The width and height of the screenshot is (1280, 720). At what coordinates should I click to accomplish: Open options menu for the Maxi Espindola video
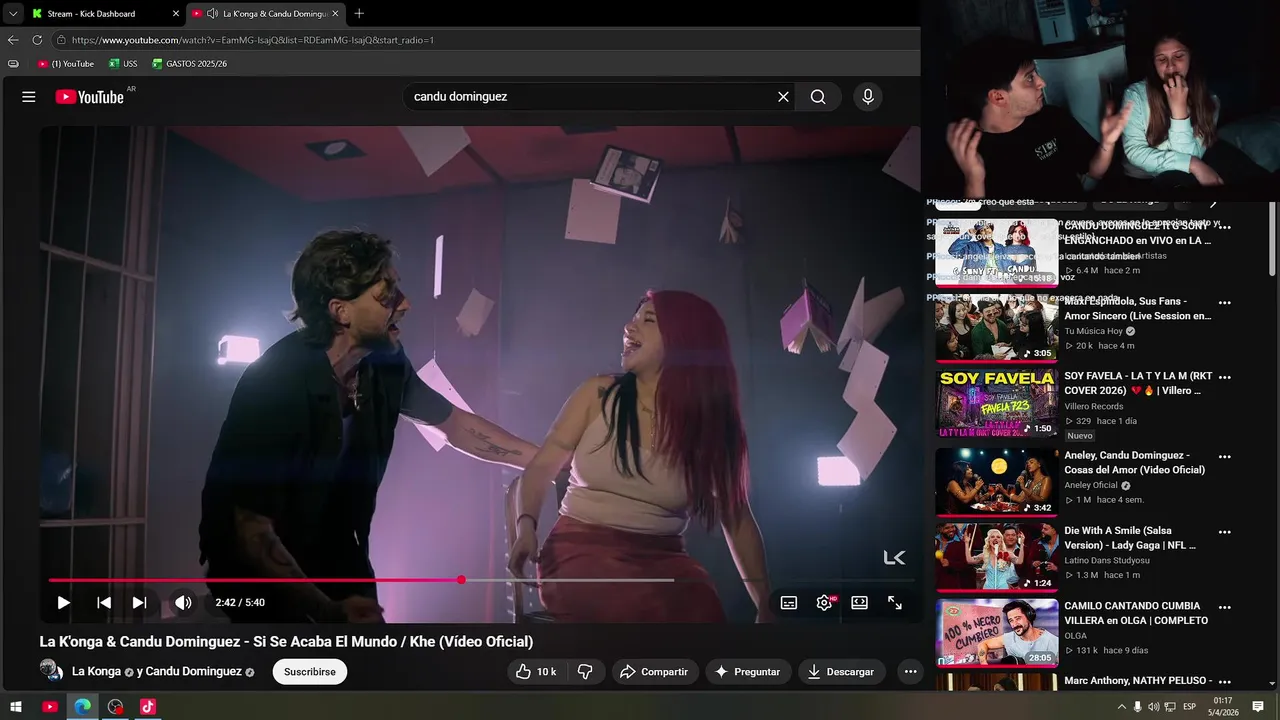point(1225,302)
